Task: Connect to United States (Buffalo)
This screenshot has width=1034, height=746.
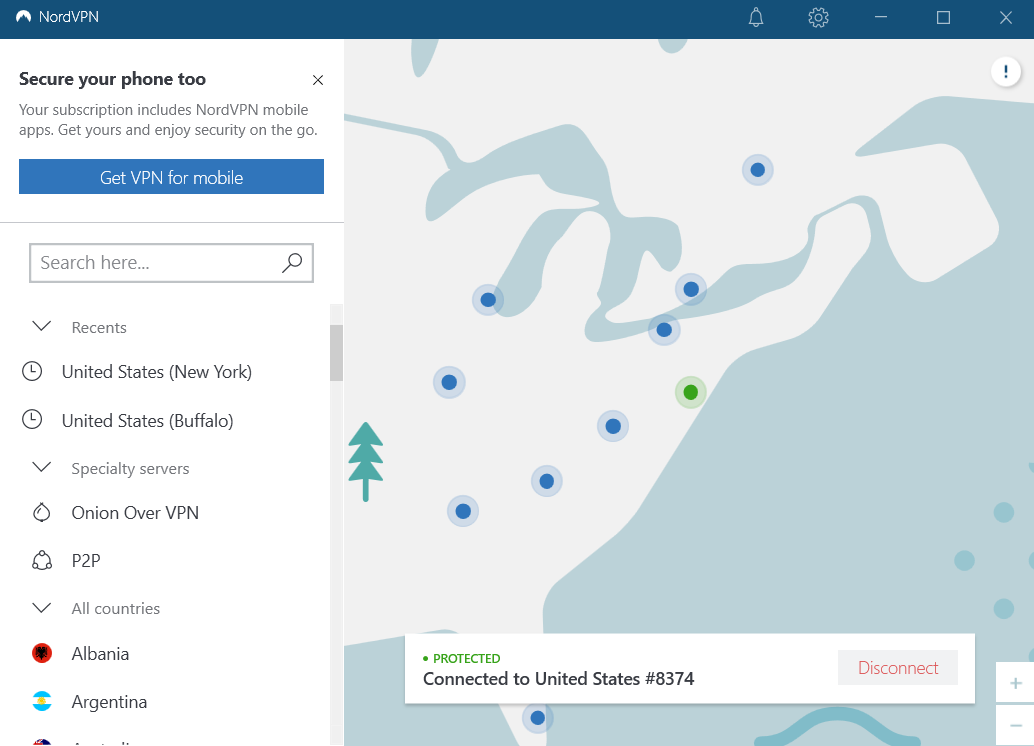Action: pyautogui.click(x=148, y=421)
